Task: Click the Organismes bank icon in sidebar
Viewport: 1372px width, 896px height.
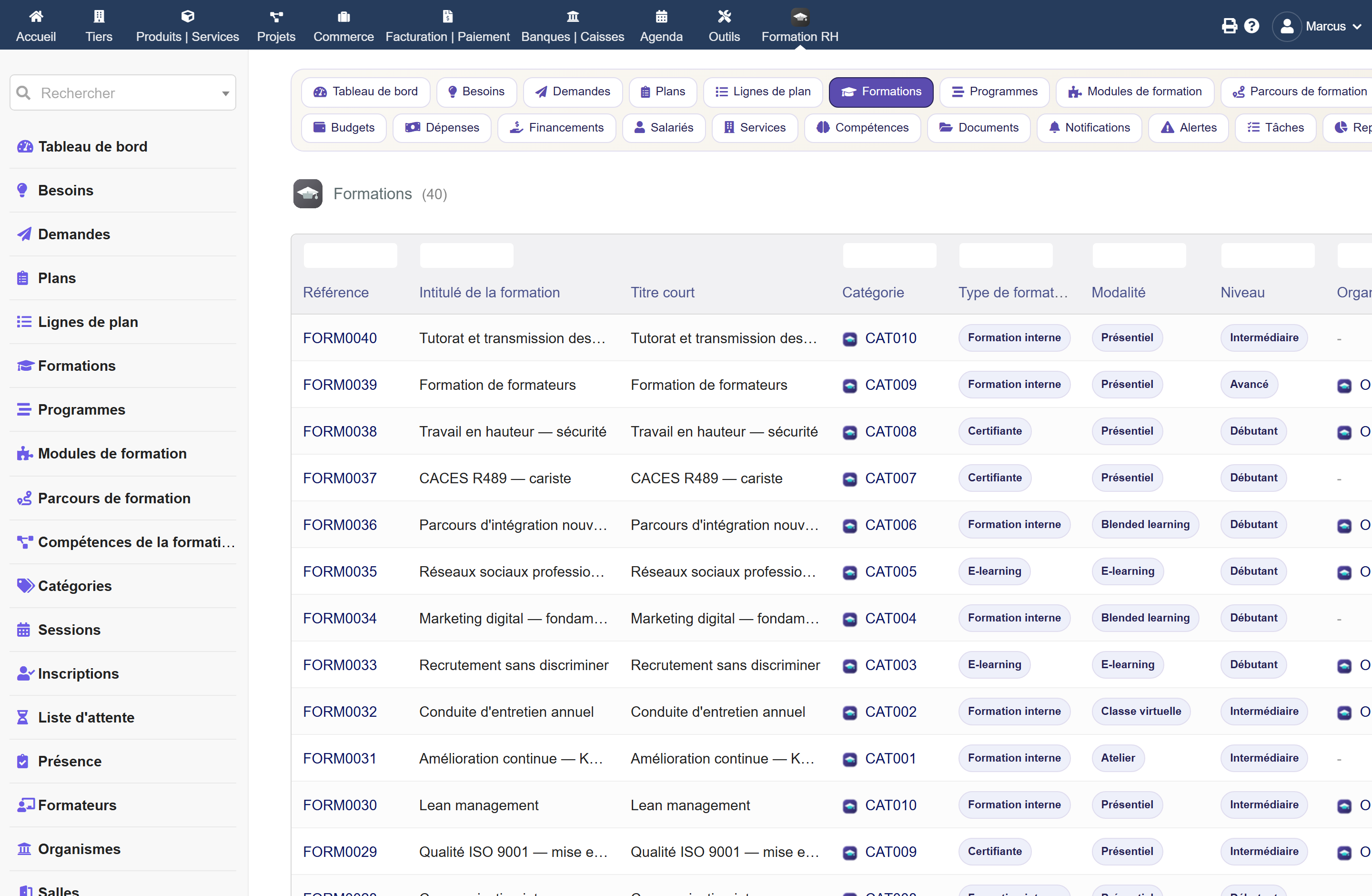Action: (x=24, y=849)
